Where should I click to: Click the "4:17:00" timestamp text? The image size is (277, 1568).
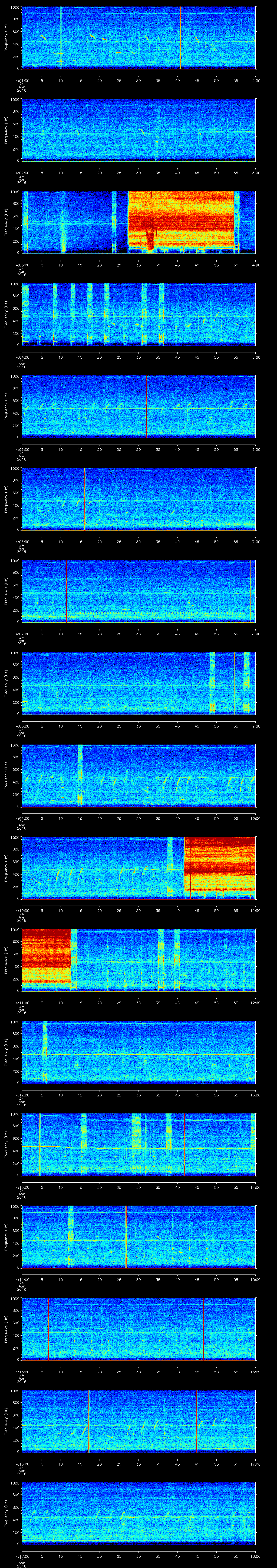tap(22, 1556)
